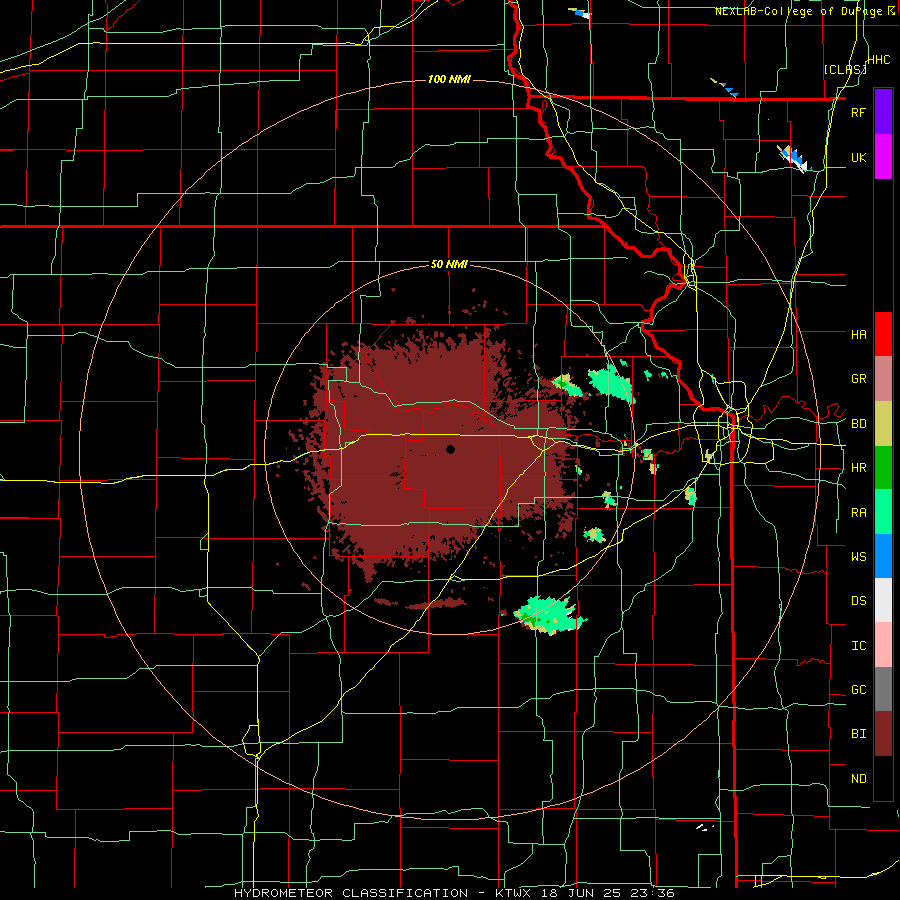Click the HHC product label

pyautogui.click(x=879, y=60)
